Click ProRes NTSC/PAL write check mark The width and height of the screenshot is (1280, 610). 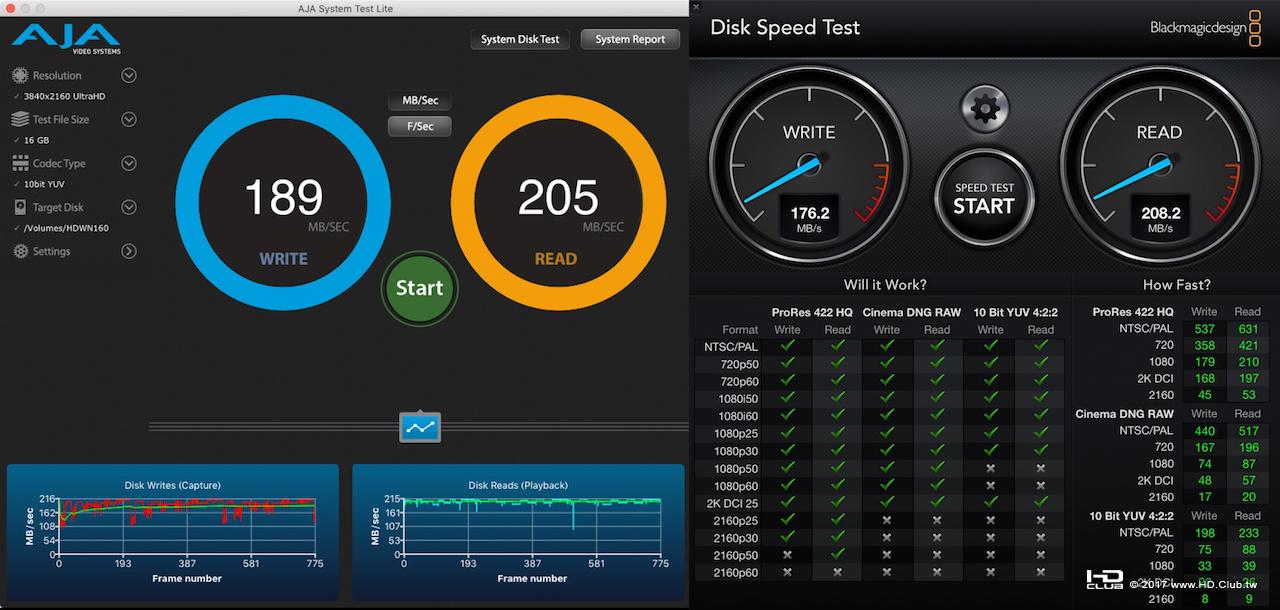click(x=788, y=346)
